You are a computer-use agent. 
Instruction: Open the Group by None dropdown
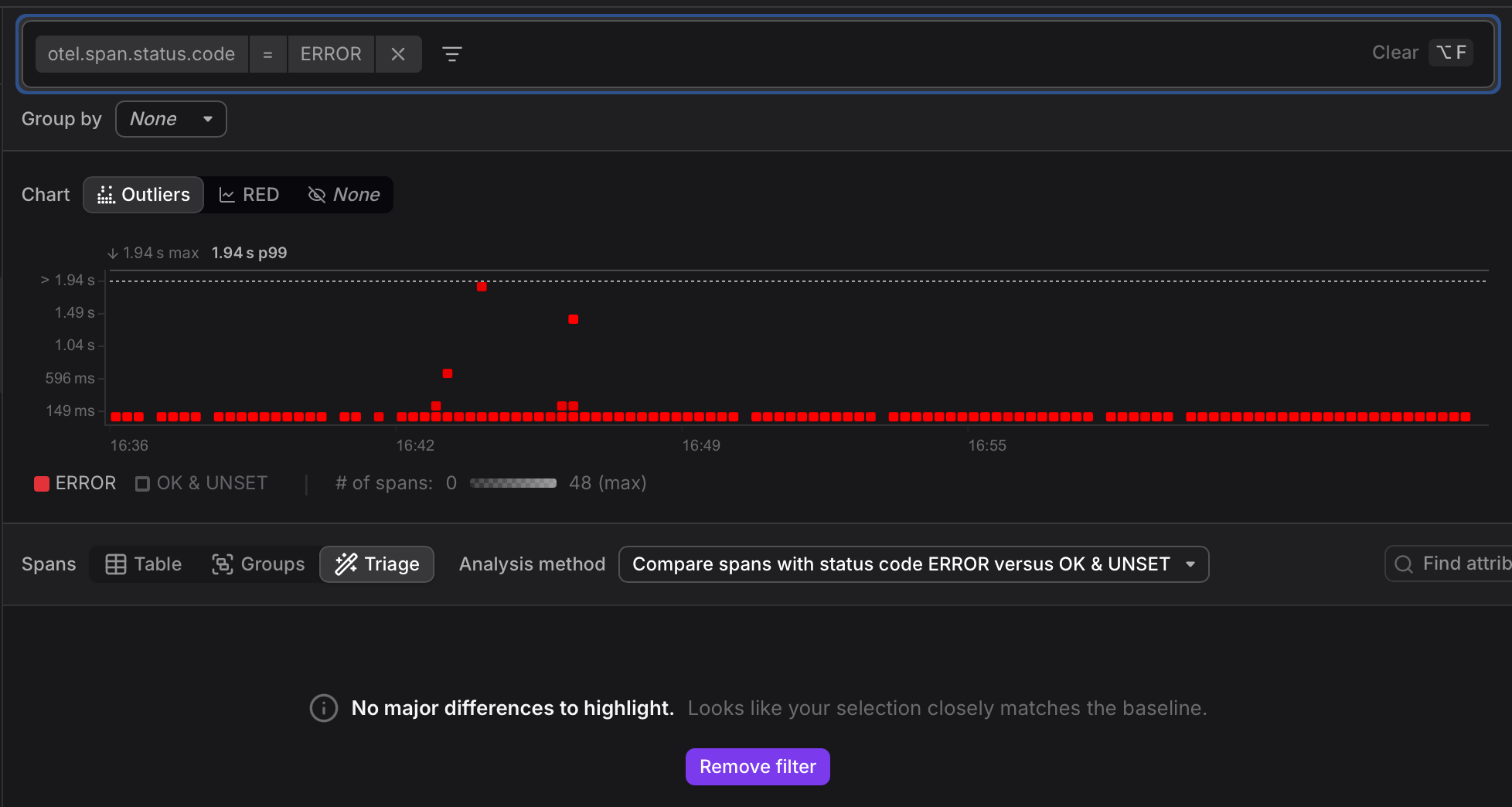pos(171,119)
